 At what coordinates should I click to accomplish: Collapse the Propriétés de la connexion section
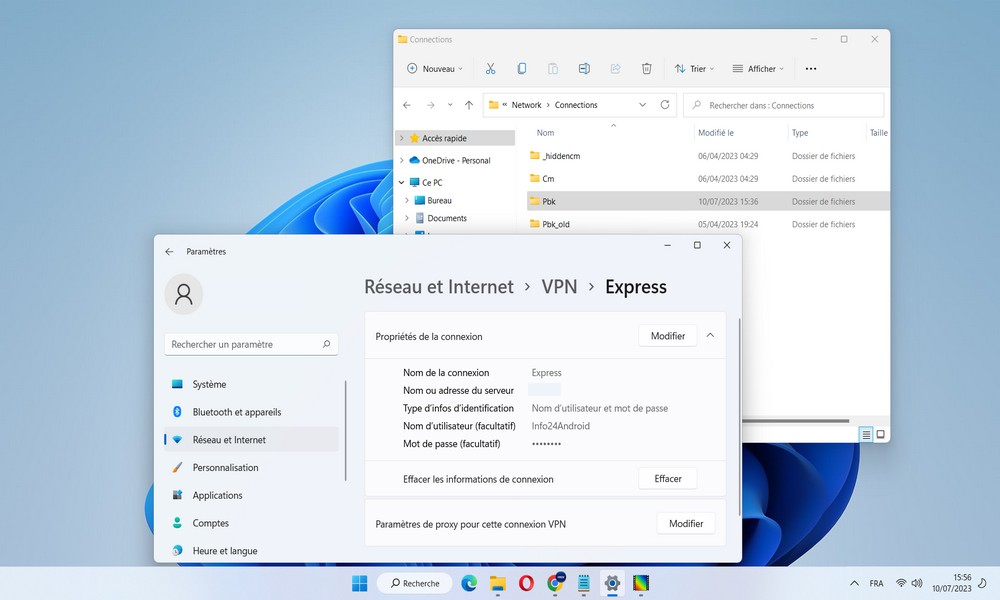[710, 335]
